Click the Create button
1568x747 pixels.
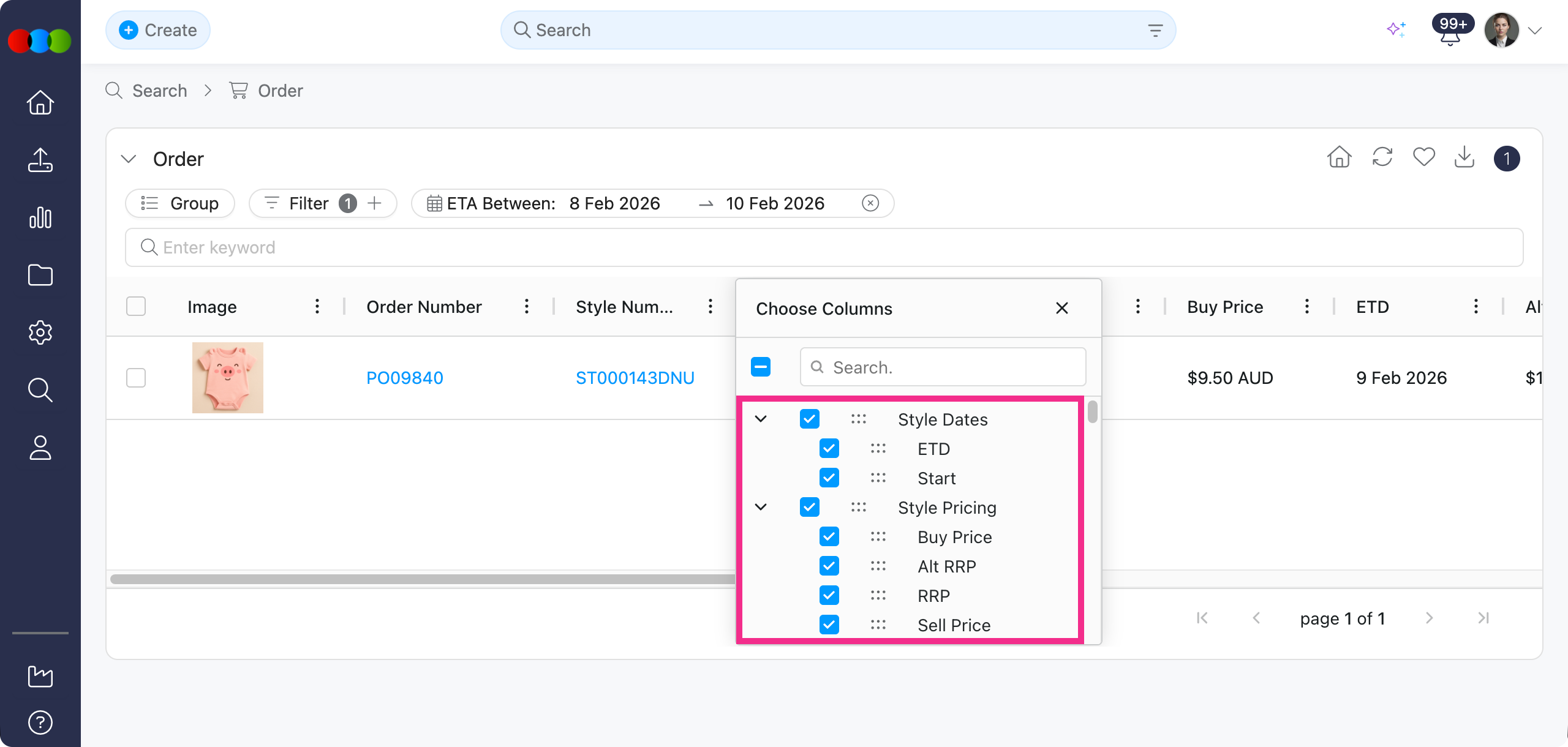158,30
